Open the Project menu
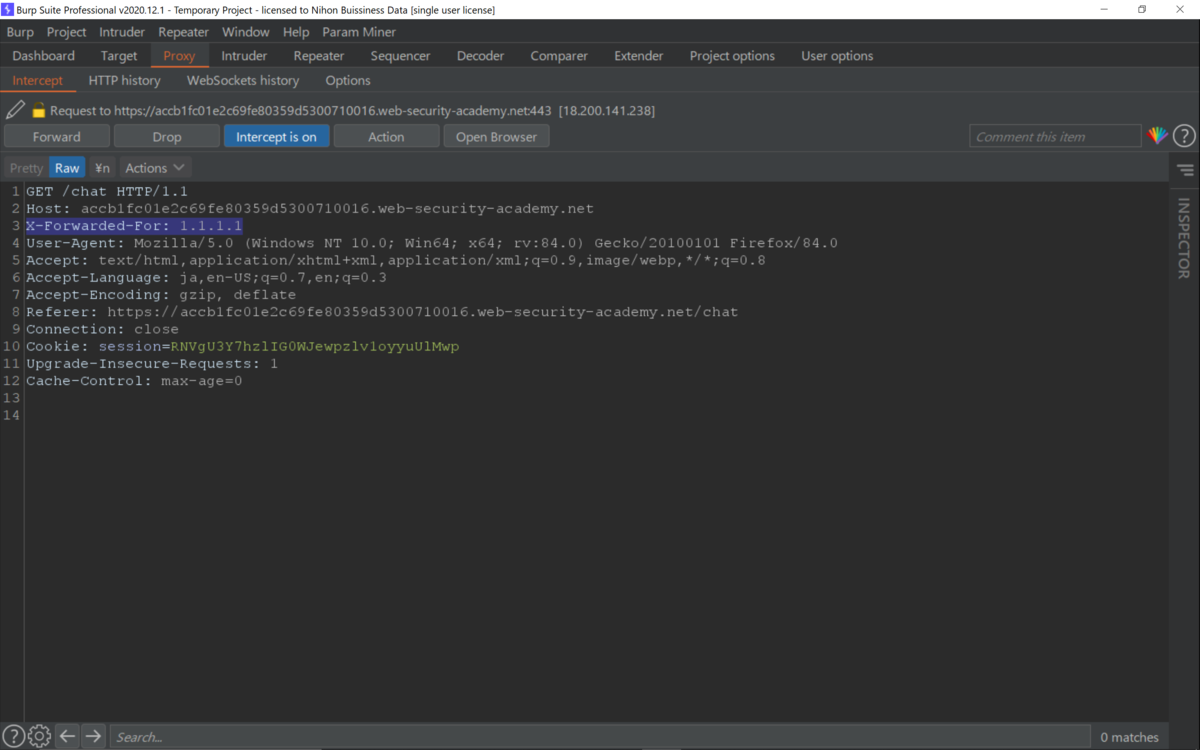The height and width of the screenshot is (750, 1200). click(66, 32)
